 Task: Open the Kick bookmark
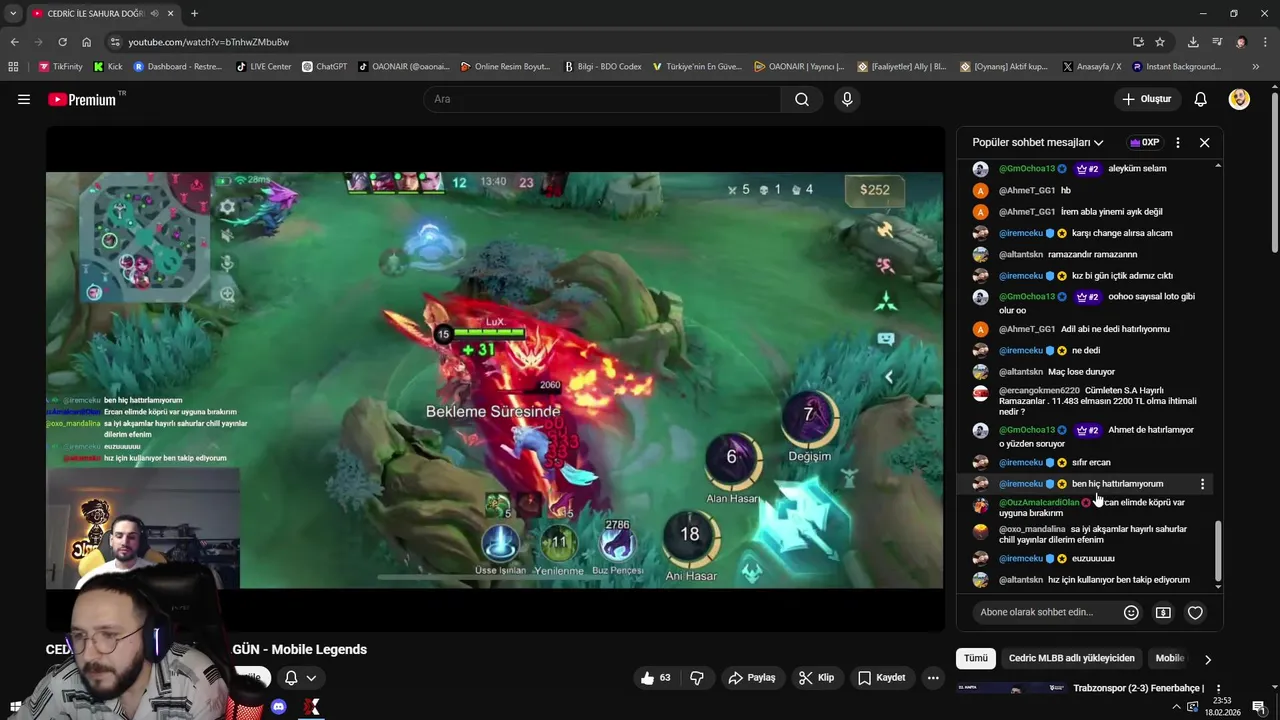tap(108, 67)
